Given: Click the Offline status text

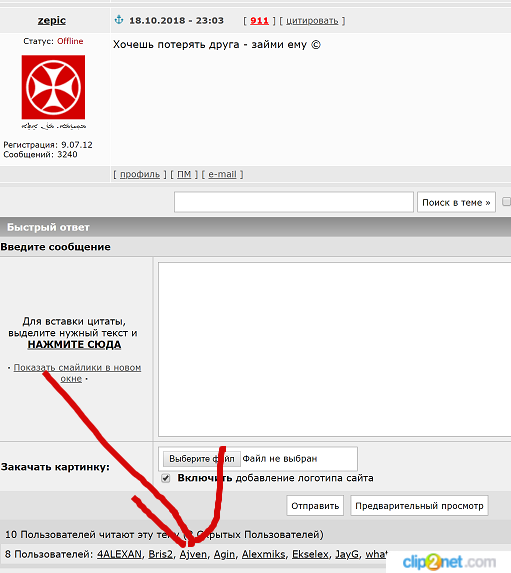Looking at the screenshot, I should coord(70,41).
